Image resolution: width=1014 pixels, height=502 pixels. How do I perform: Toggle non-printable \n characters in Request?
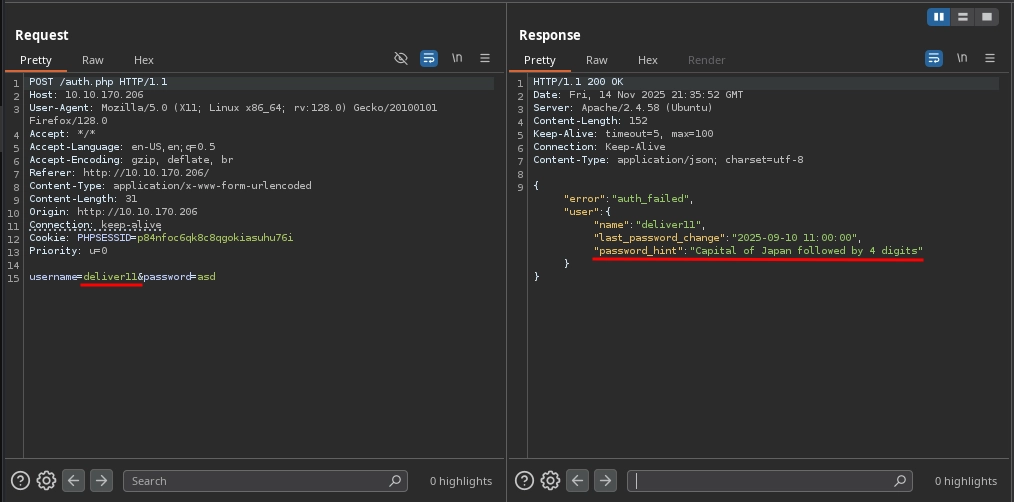457,58
